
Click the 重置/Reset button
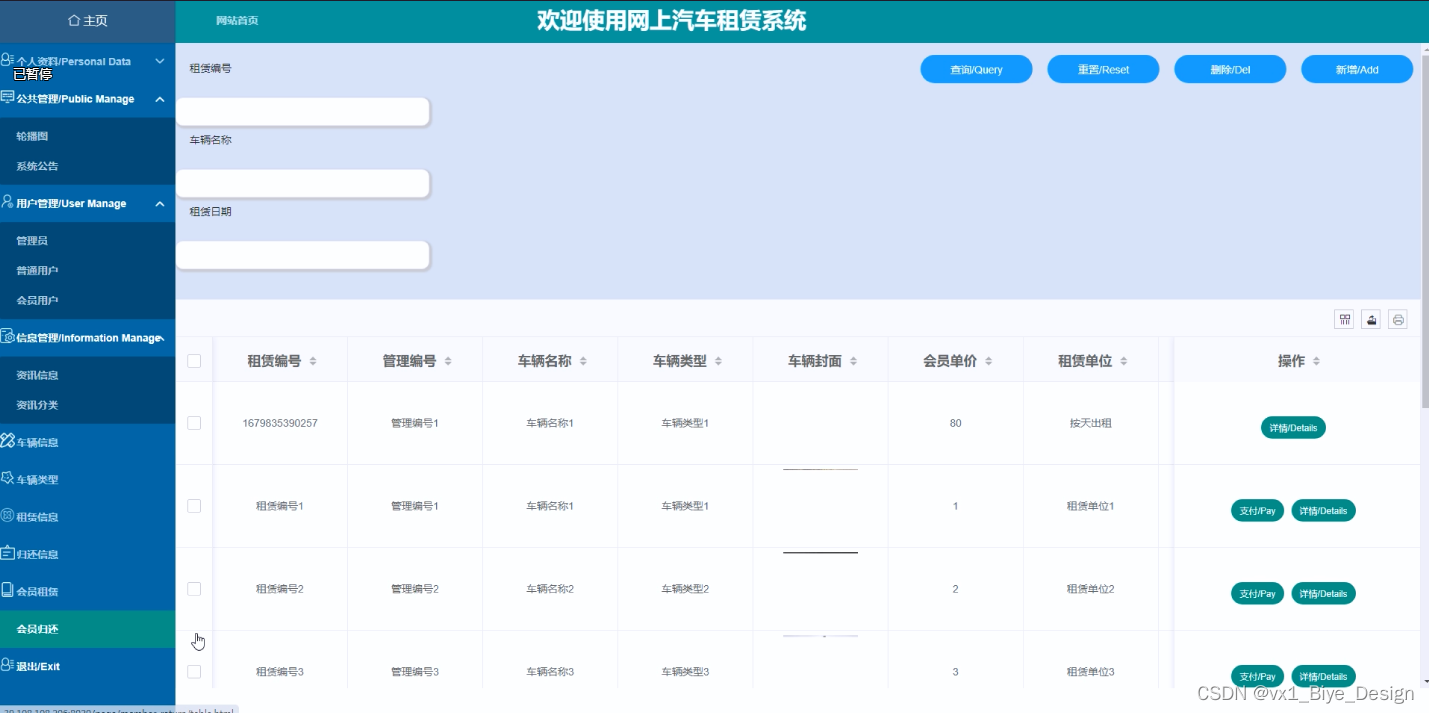click(x=1103, y=69)
